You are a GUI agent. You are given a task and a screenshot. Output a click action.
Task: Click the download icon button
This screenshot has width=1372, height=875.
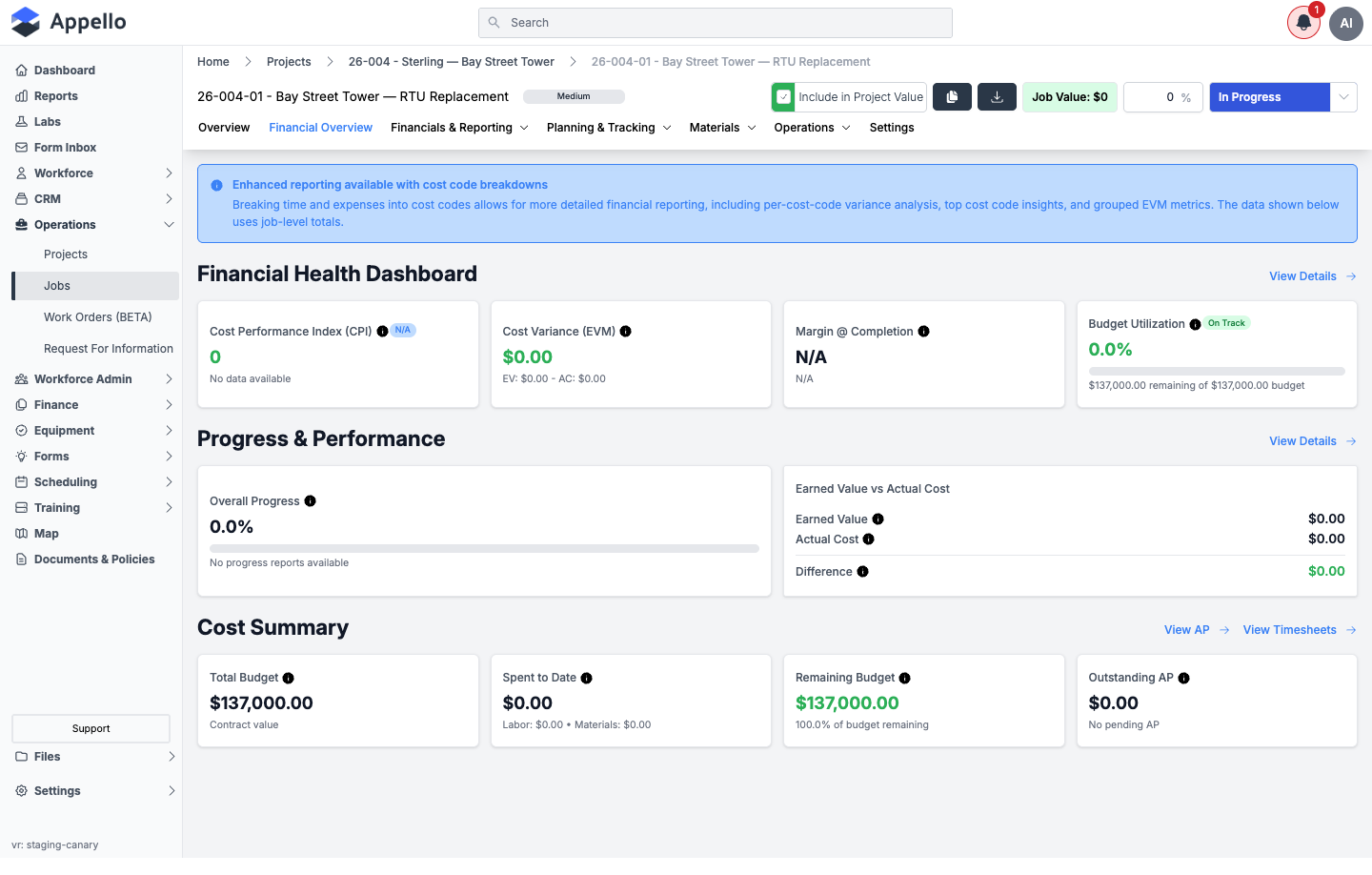pyautogui.click(x=997, y=97)
